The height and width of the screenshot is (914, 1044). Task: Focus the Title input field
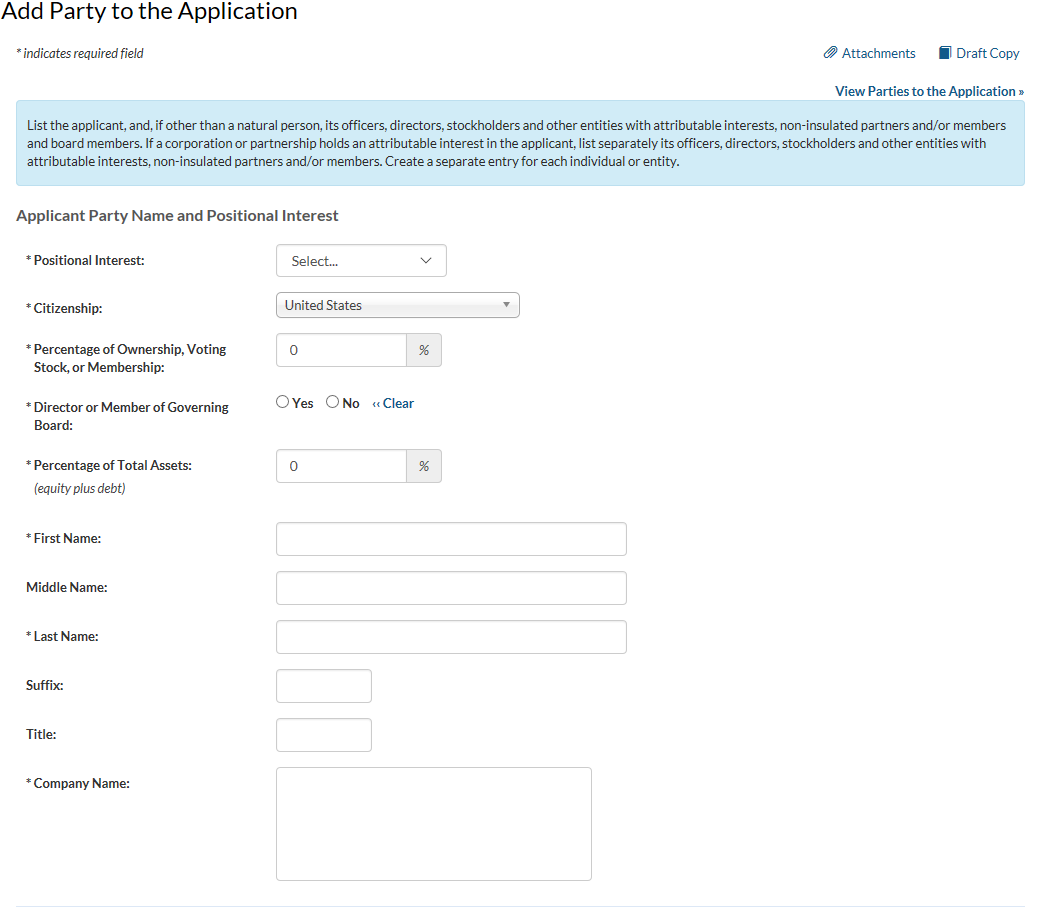click(324, 735)
